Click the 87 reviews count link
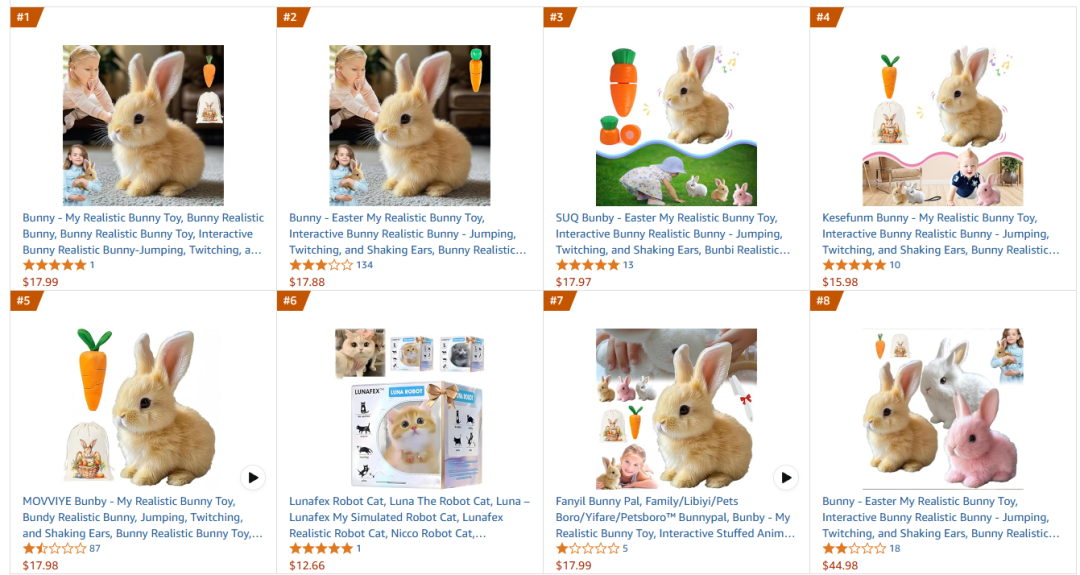 [95, 549]
